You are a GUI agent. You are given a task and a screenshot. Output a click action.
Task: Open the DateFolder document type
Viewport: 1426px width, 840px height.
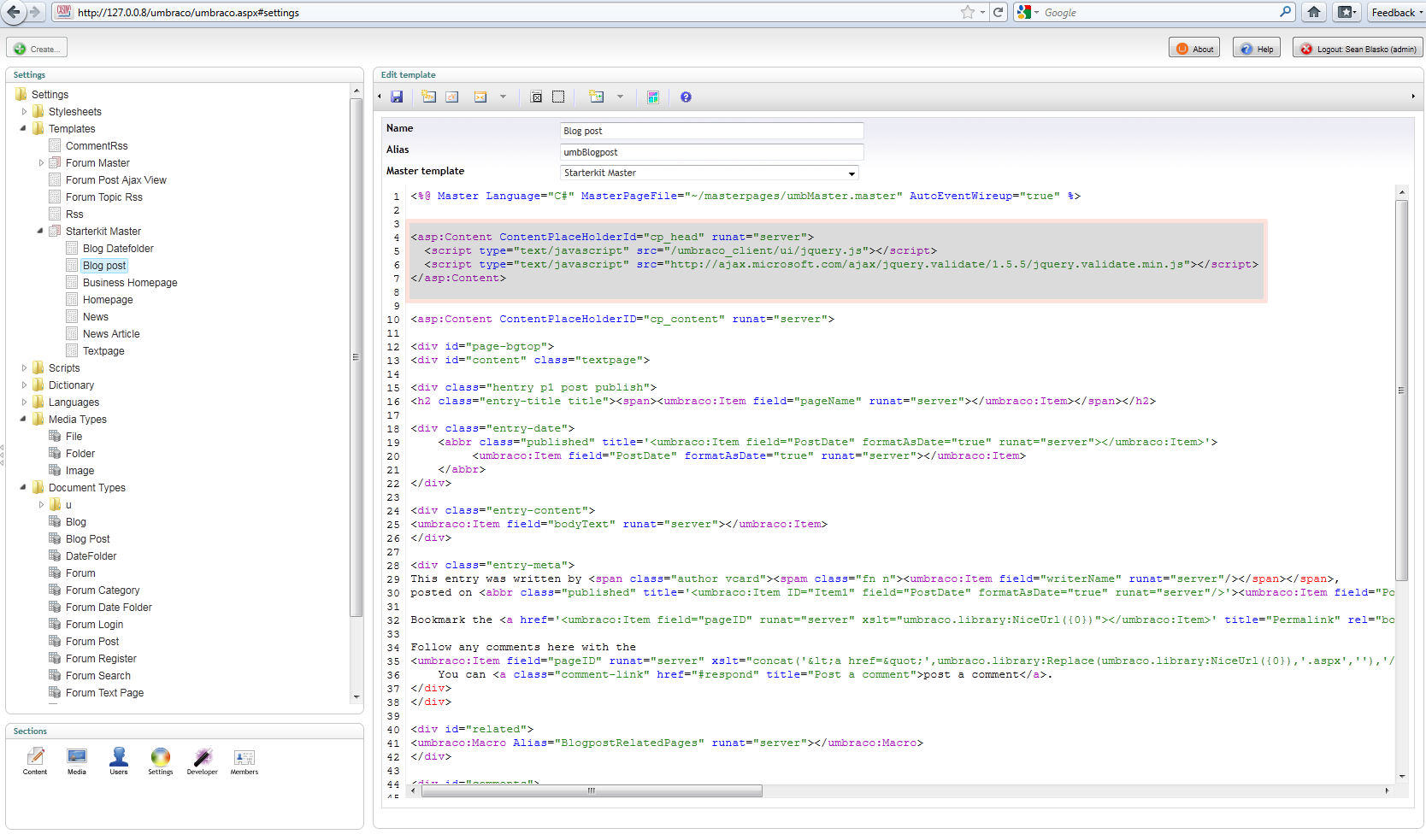[x=91, y=556]
